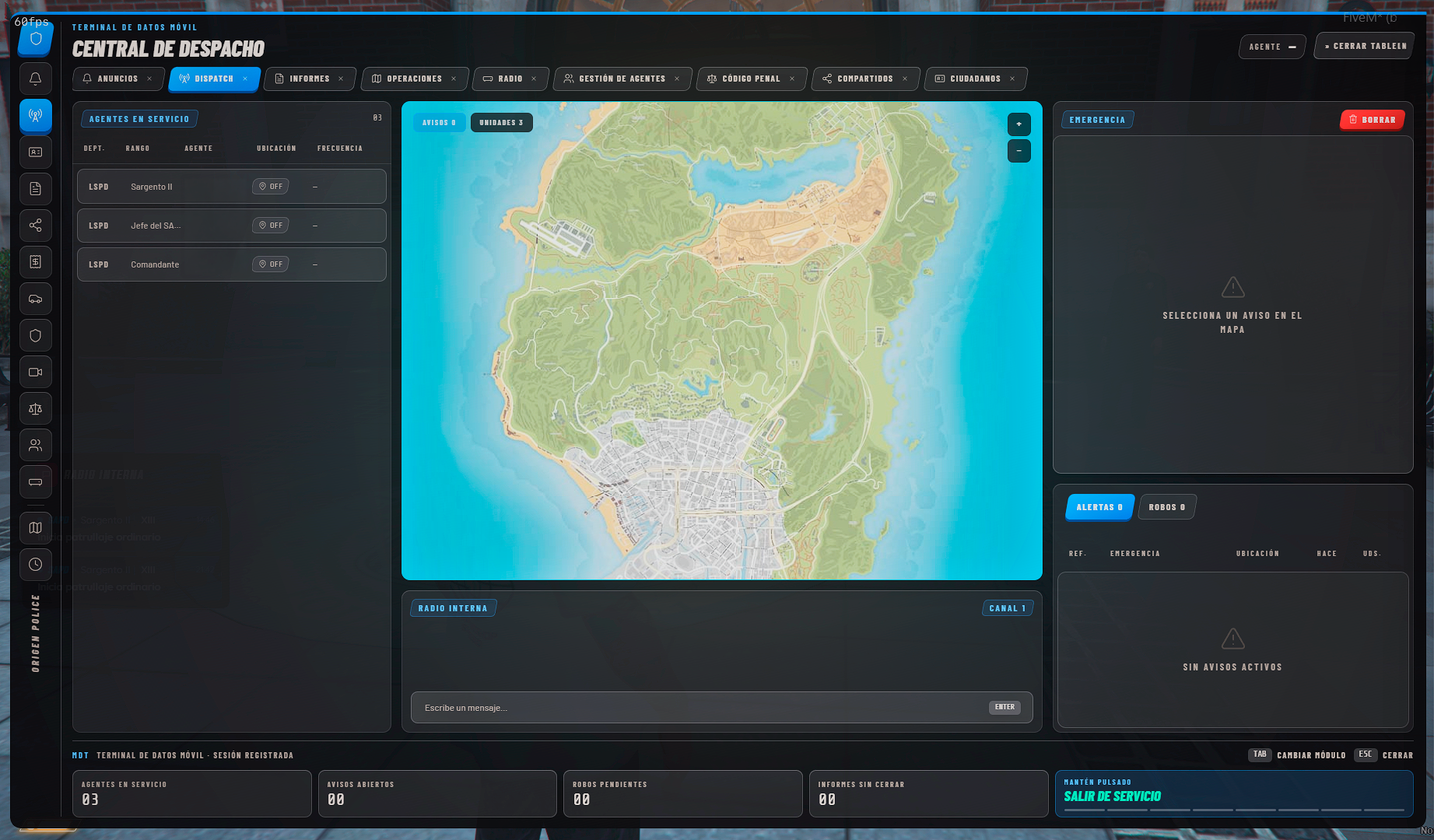The image size is (1434, 840).
Task: Switch to the Anuncios tab
Action: pyautogui.click(x=118, y=79)
